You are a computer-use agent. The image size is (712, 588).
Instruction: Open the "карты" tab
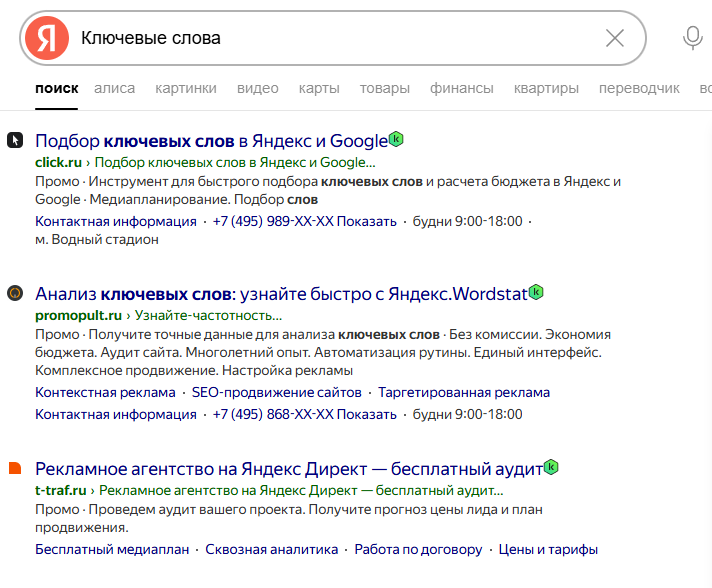(x=319, y=88)
